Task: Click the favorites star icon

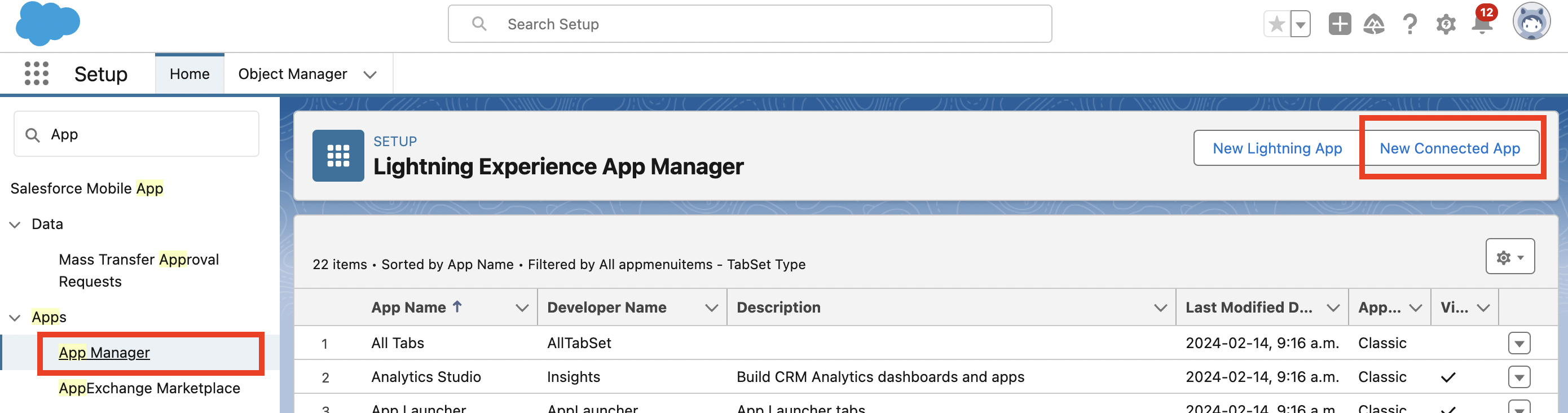Action: 1276,24
